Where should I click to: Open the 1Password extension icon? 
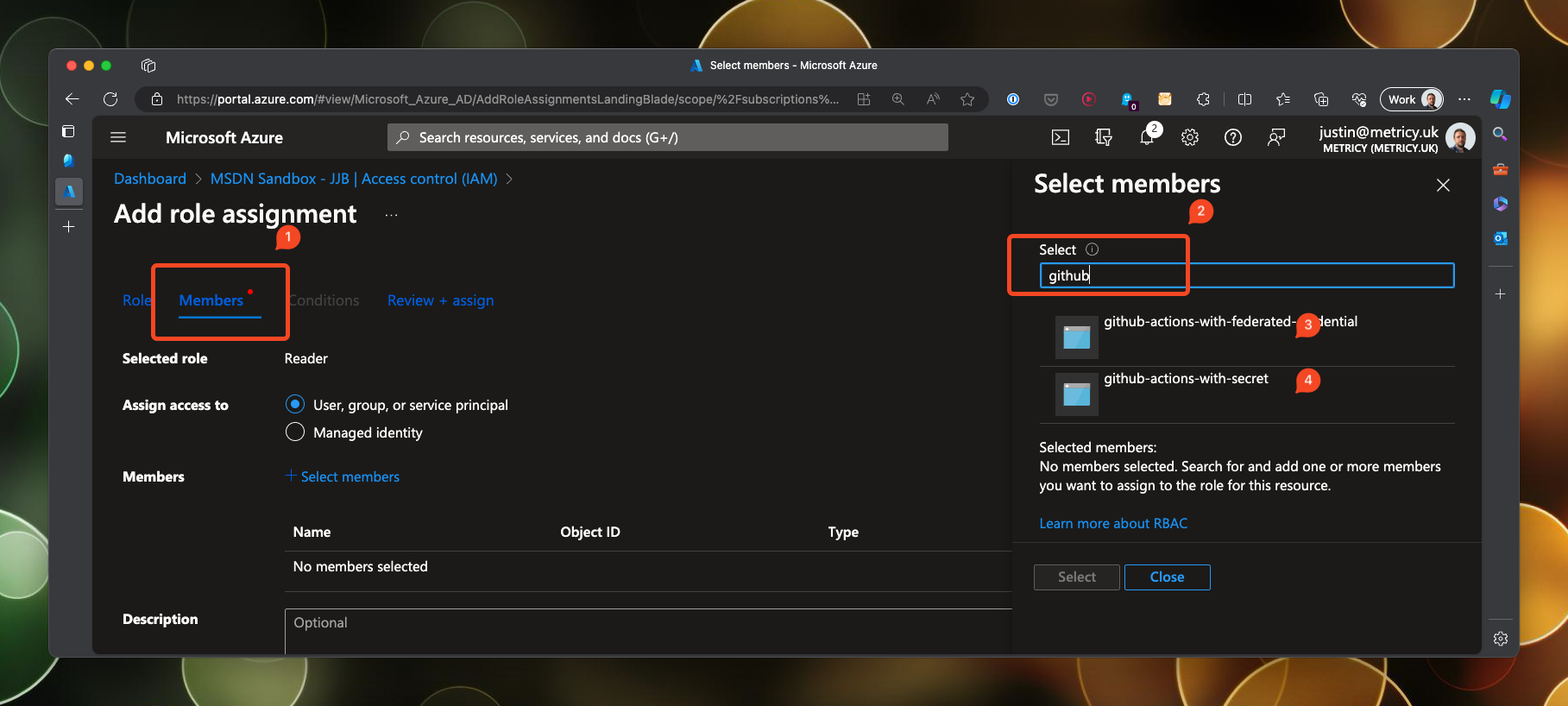(x=1013, y=99)
